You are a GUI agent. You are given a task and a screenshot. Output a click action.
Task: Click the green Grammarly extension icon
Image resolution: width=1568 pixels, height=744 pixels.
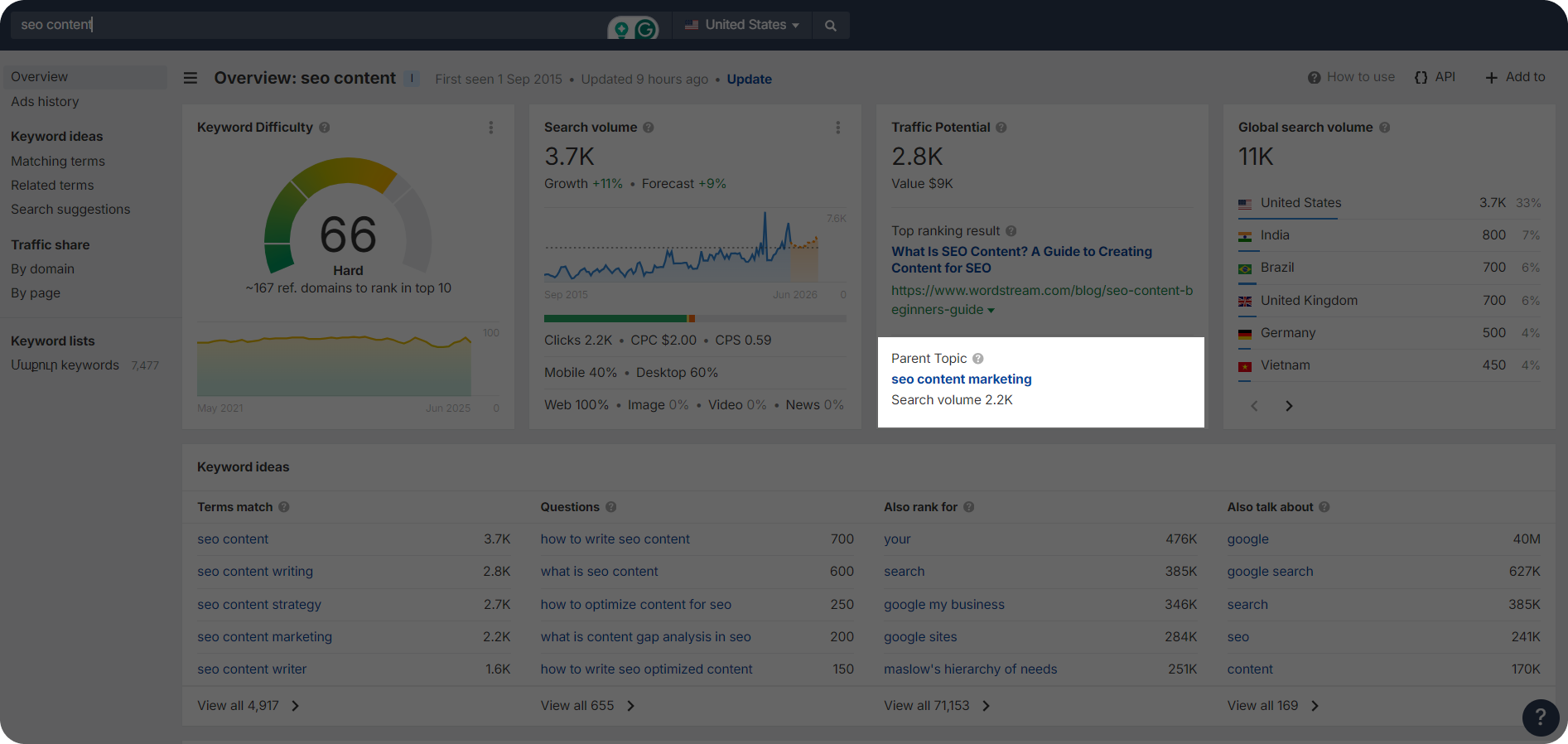click(645, 29)
